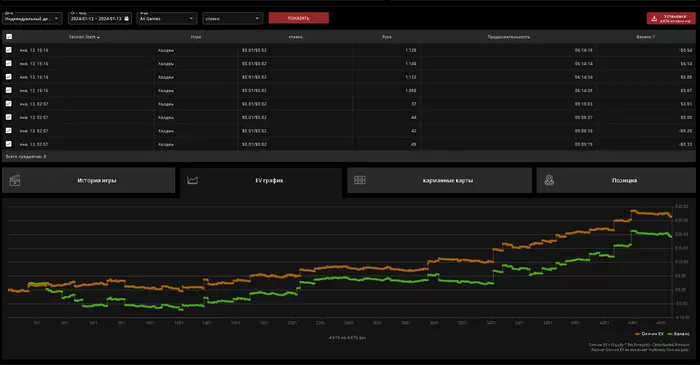
Task: Click the hands count caption under the chart
Action: [x=347, y=338]
